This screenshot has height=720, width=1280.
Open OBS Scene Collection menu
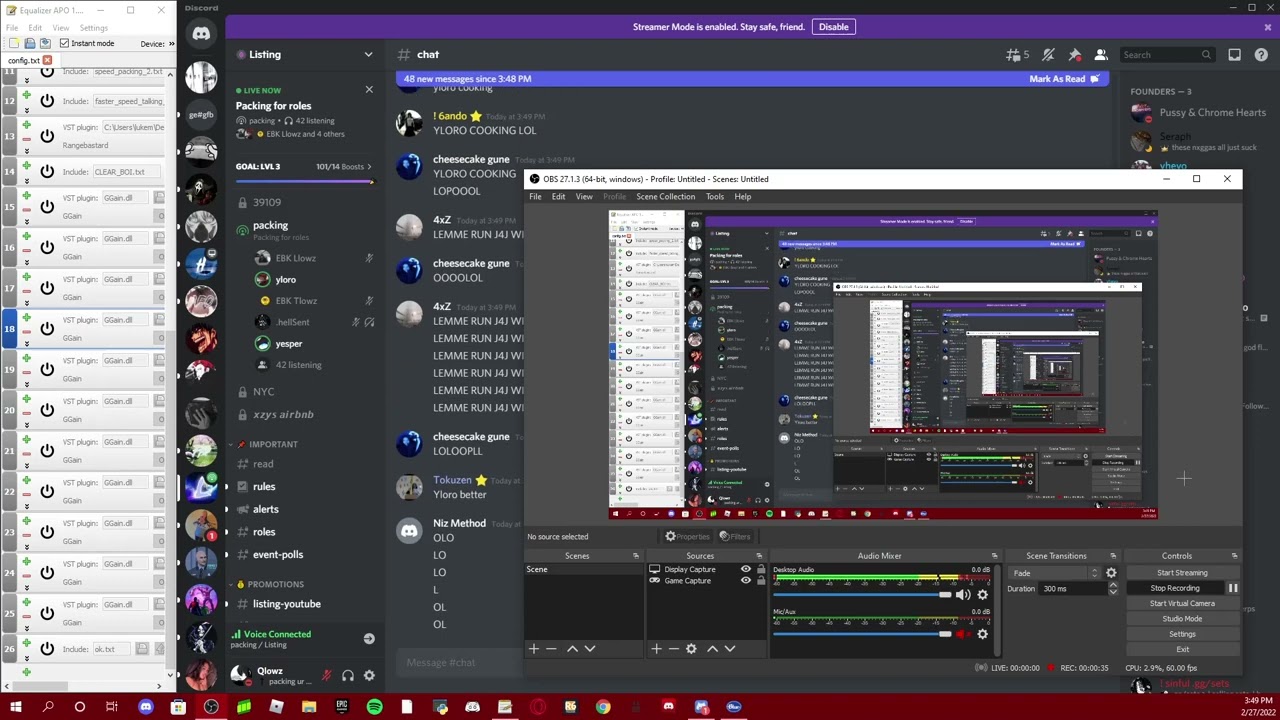tap(665, 196)
